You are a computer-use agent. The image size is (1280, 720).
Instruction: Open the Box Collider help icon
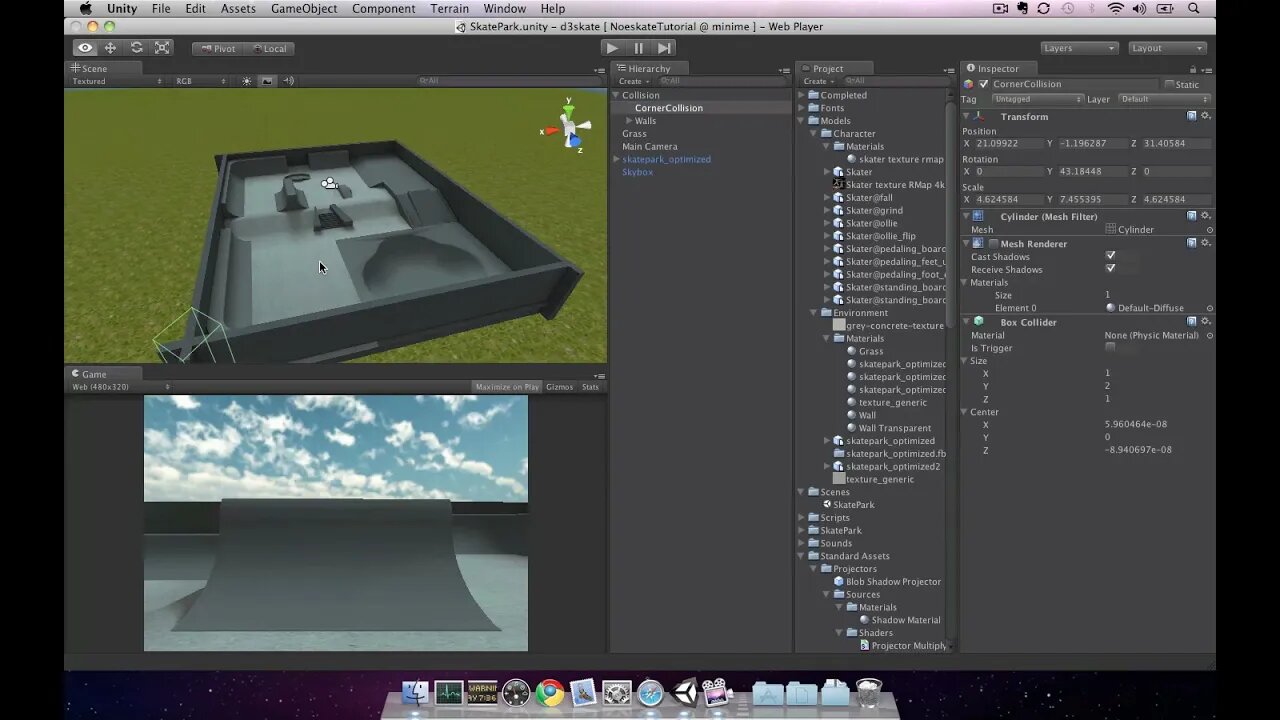1192,321
